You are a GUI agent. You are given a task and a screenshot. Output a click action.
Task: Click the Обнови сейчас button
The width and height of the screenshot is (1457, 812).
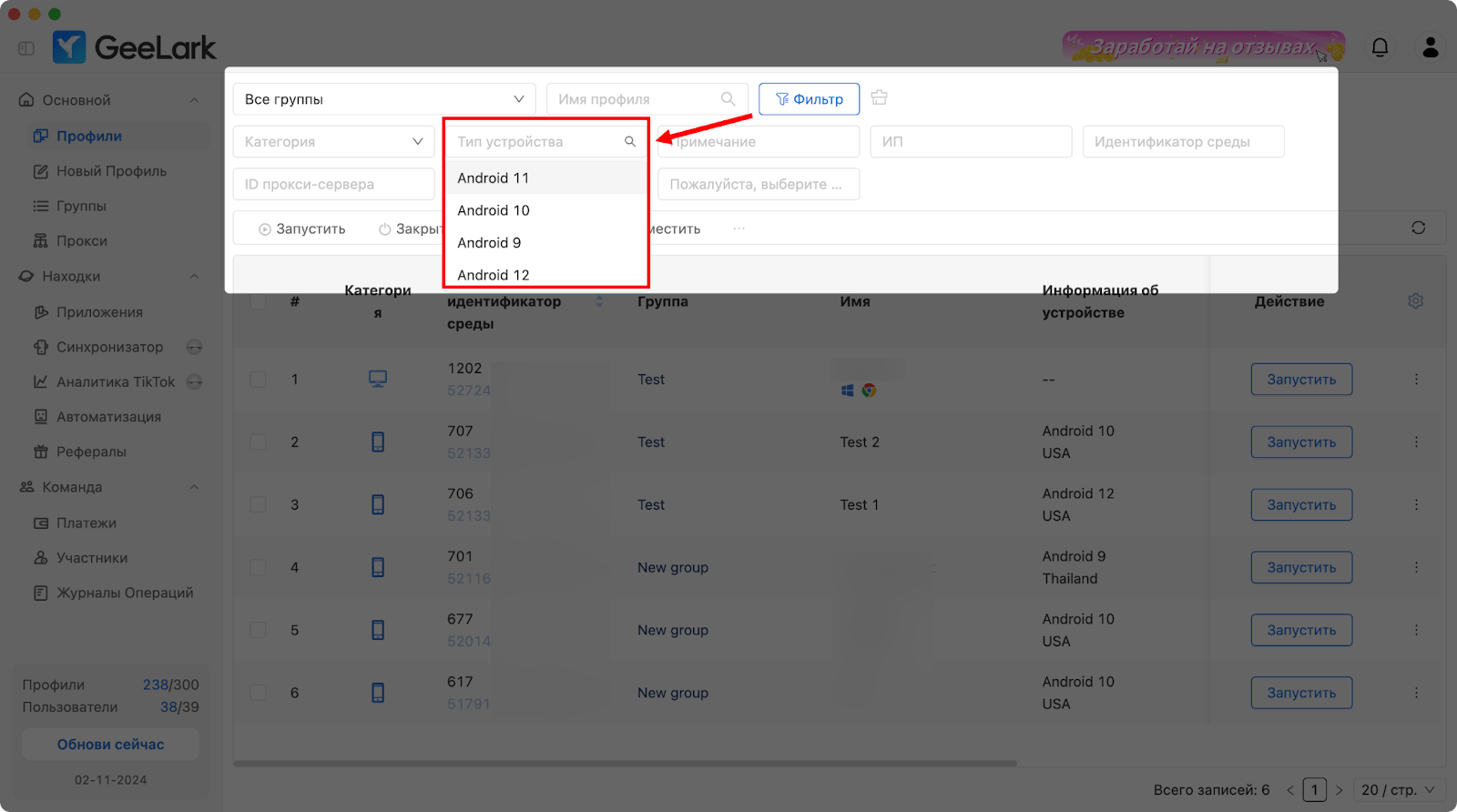[111, 745]
